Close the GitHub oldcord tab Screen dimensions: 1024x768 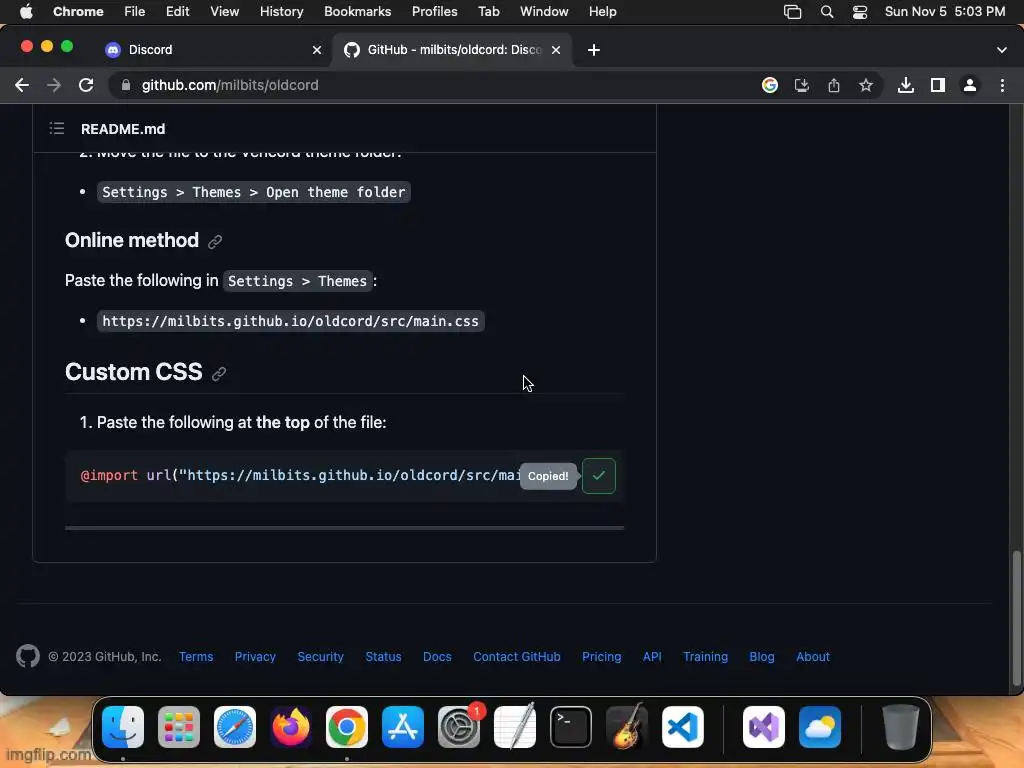click(x=556, y=50)
